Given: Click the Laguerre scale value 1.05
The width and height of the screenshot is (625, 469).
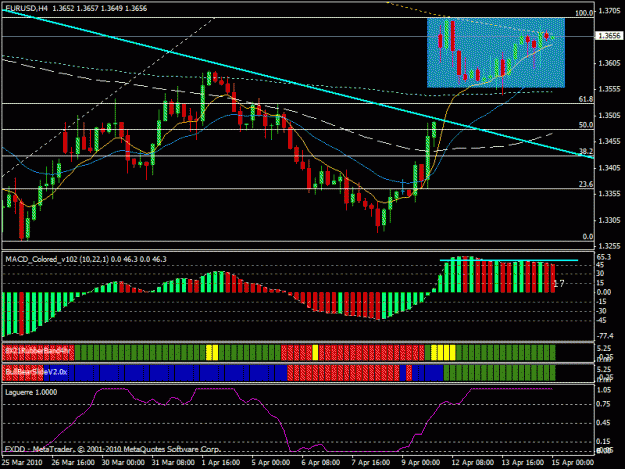Looking at the screenshot, I should [x=603, y=390].
